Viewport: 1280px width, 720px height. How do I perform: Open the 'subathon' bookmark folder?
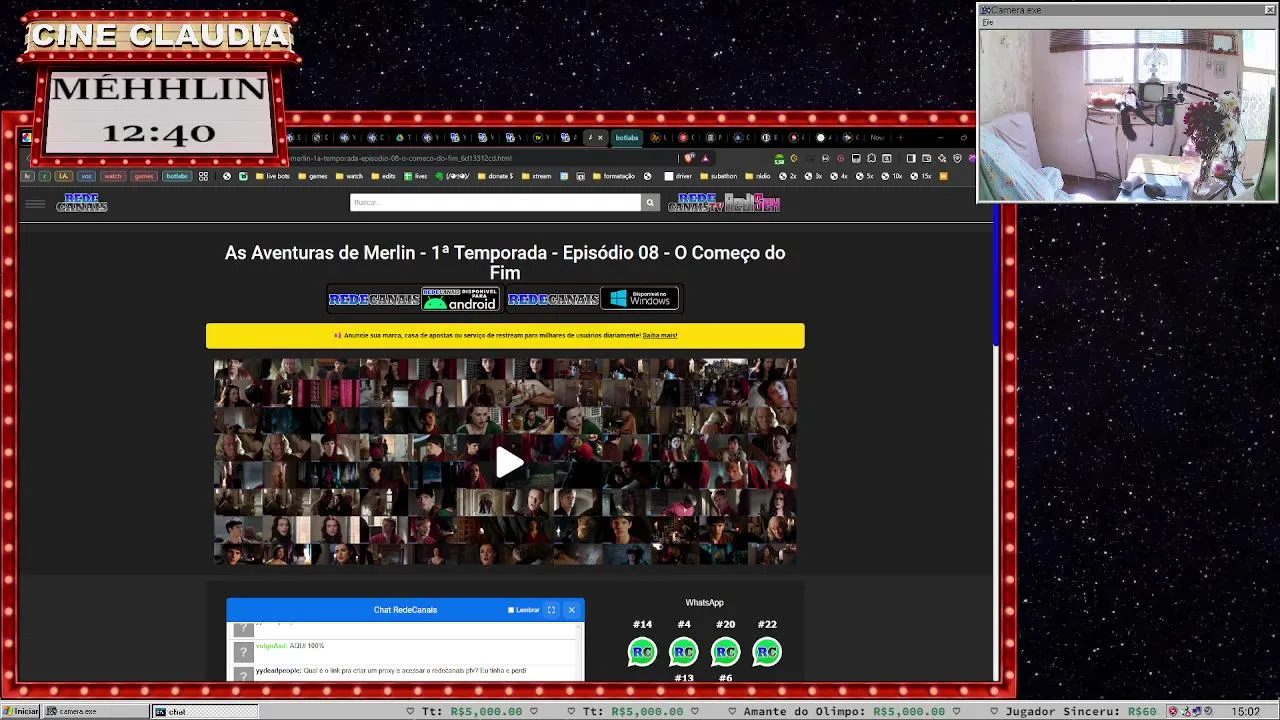coord(718,176)
